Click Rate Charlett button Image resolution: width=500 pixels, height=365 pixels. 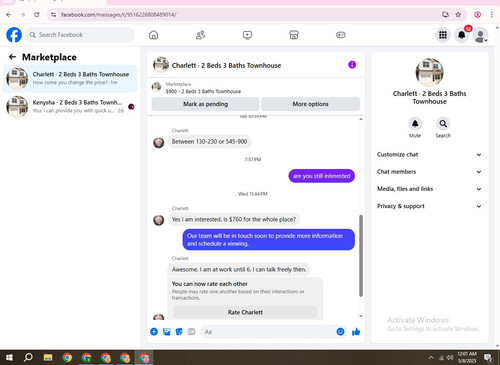[245, 312]
